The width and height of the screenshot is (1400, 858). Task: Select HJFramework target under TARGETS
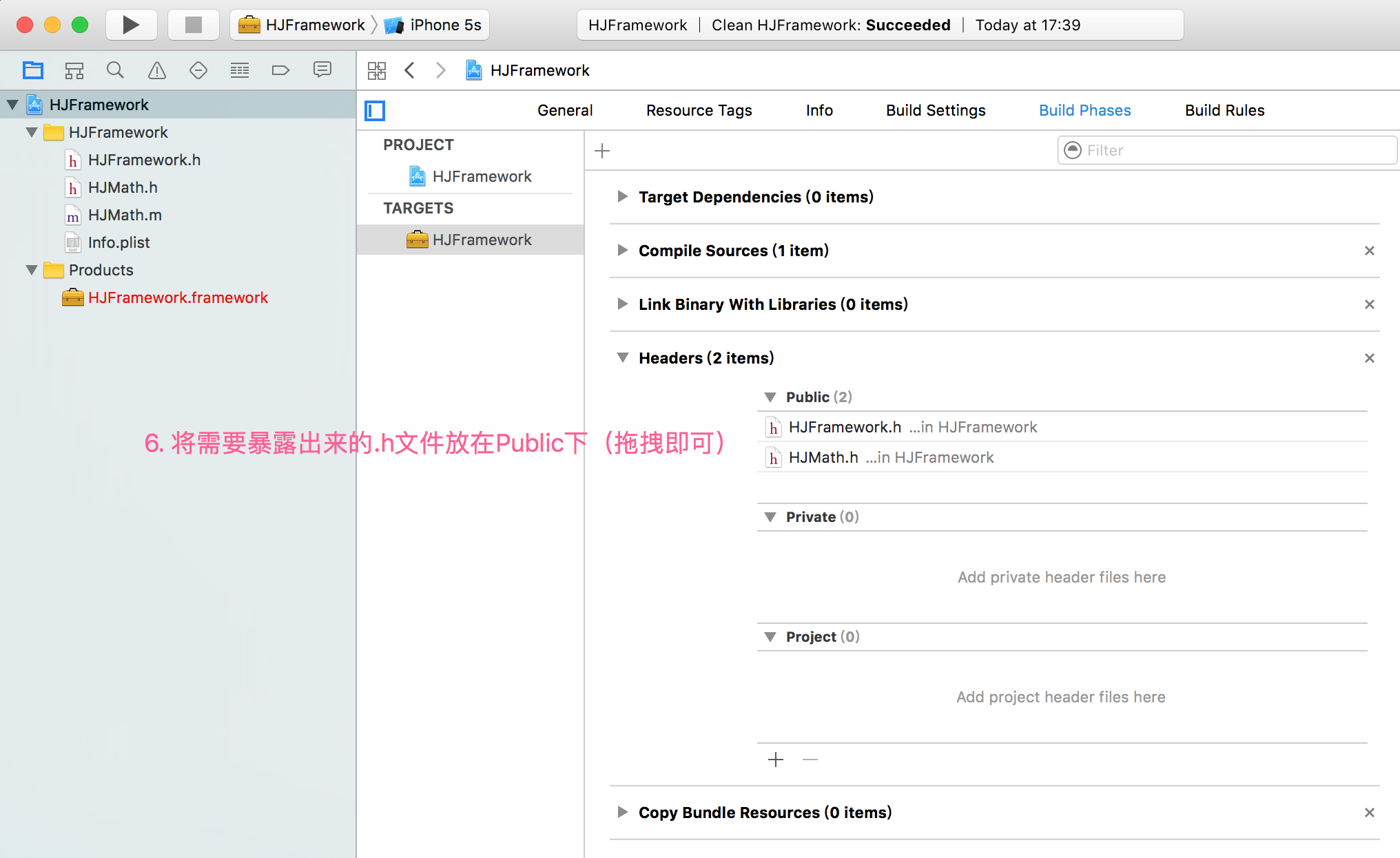pyautogui.click(x=471, y=240)
